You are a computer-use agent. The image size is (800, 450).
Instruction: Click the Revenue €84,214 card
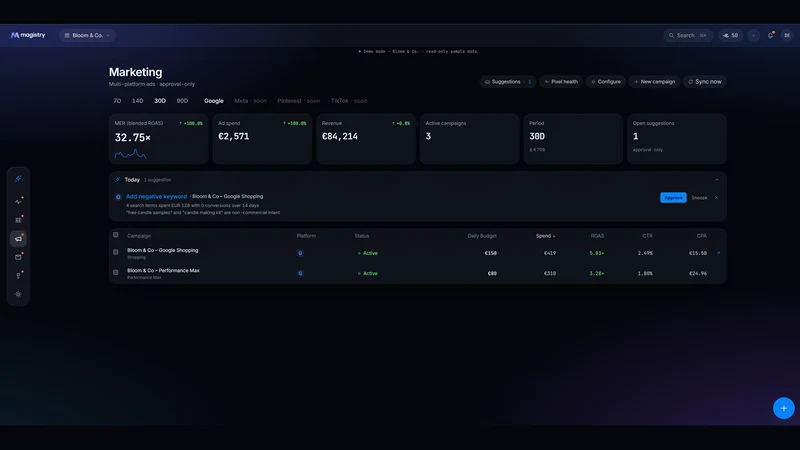(x=366, y=139)
